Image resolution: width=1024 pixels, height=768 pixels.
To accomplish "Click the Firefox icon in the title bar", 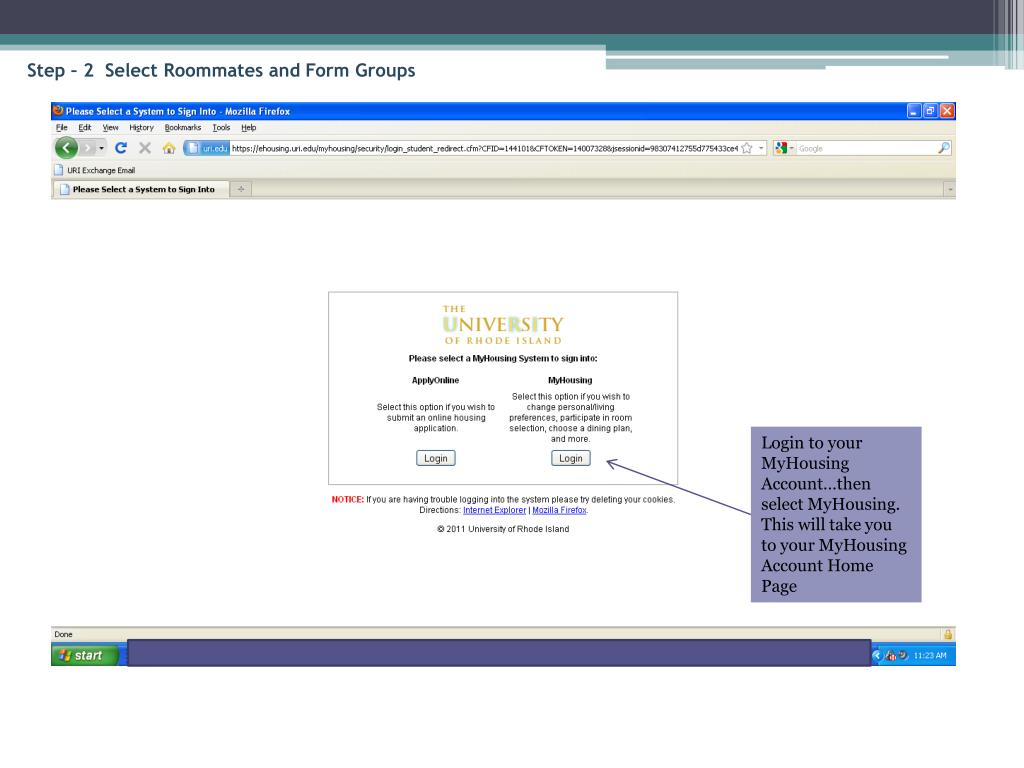I will [x=58, y=111].
